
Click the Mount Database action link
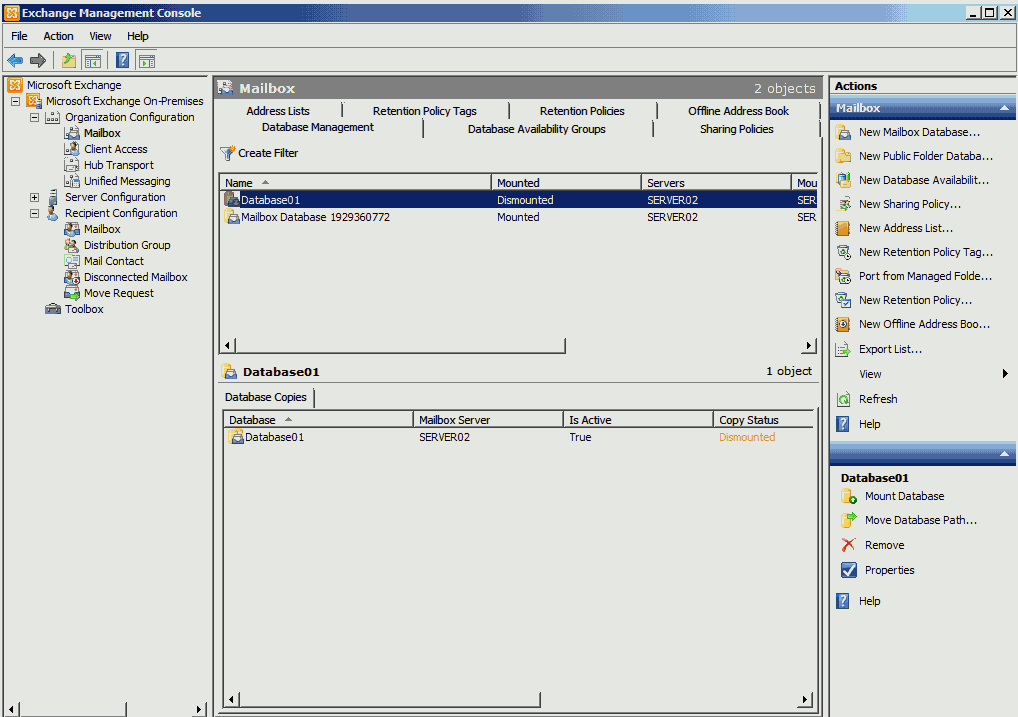point(904,496)
